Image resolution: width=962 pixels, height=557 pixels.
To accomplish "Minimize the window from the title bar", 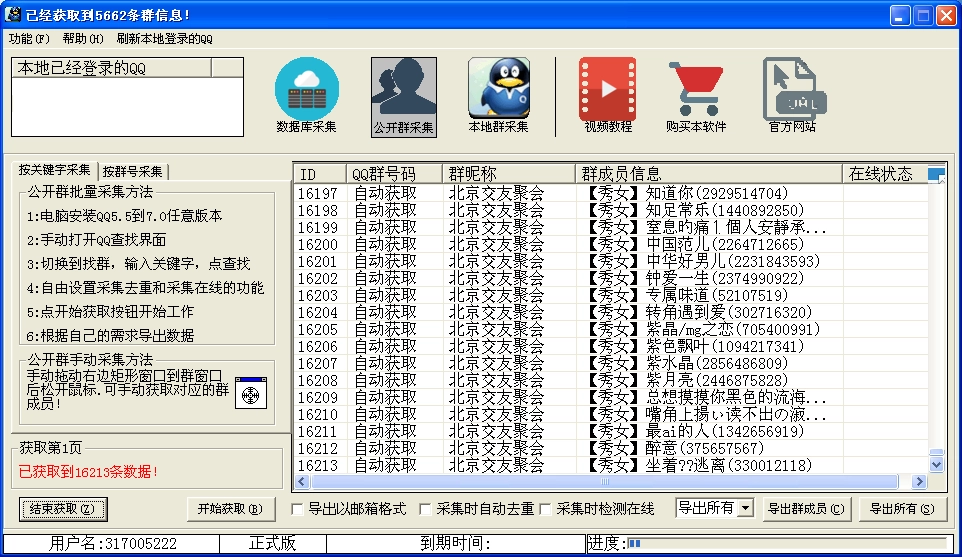I will point(900,15).
